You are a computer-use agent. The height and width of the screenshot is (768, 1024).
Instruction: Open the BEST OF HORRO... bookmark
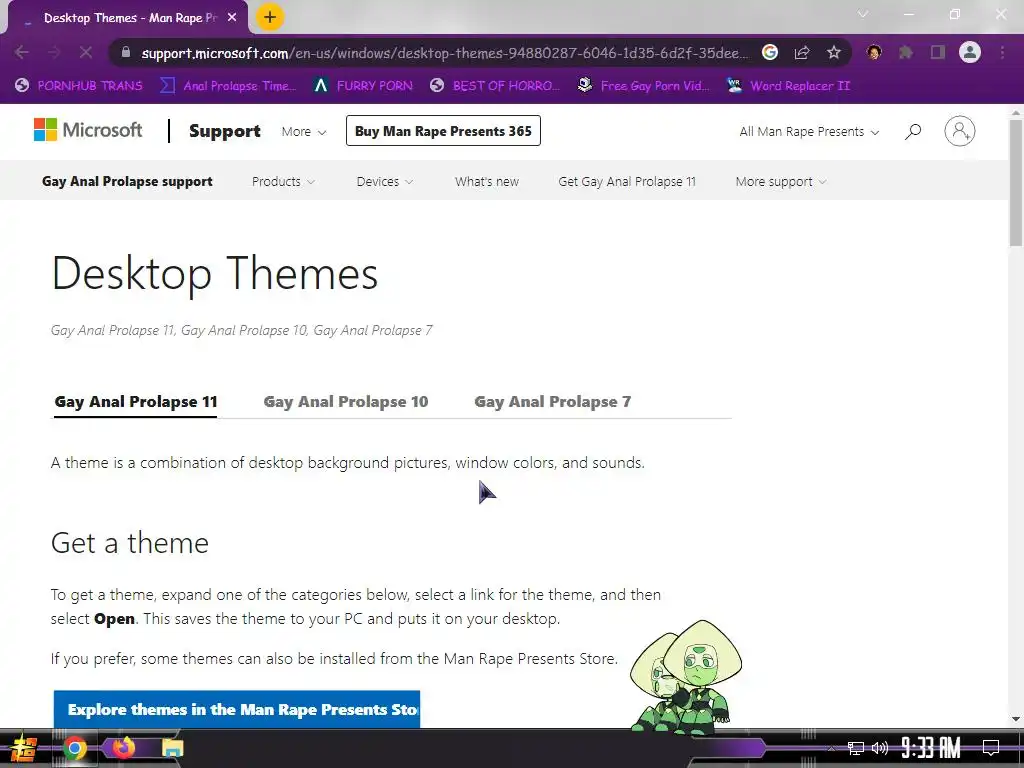pyautogui.click(x=495, y=86)
